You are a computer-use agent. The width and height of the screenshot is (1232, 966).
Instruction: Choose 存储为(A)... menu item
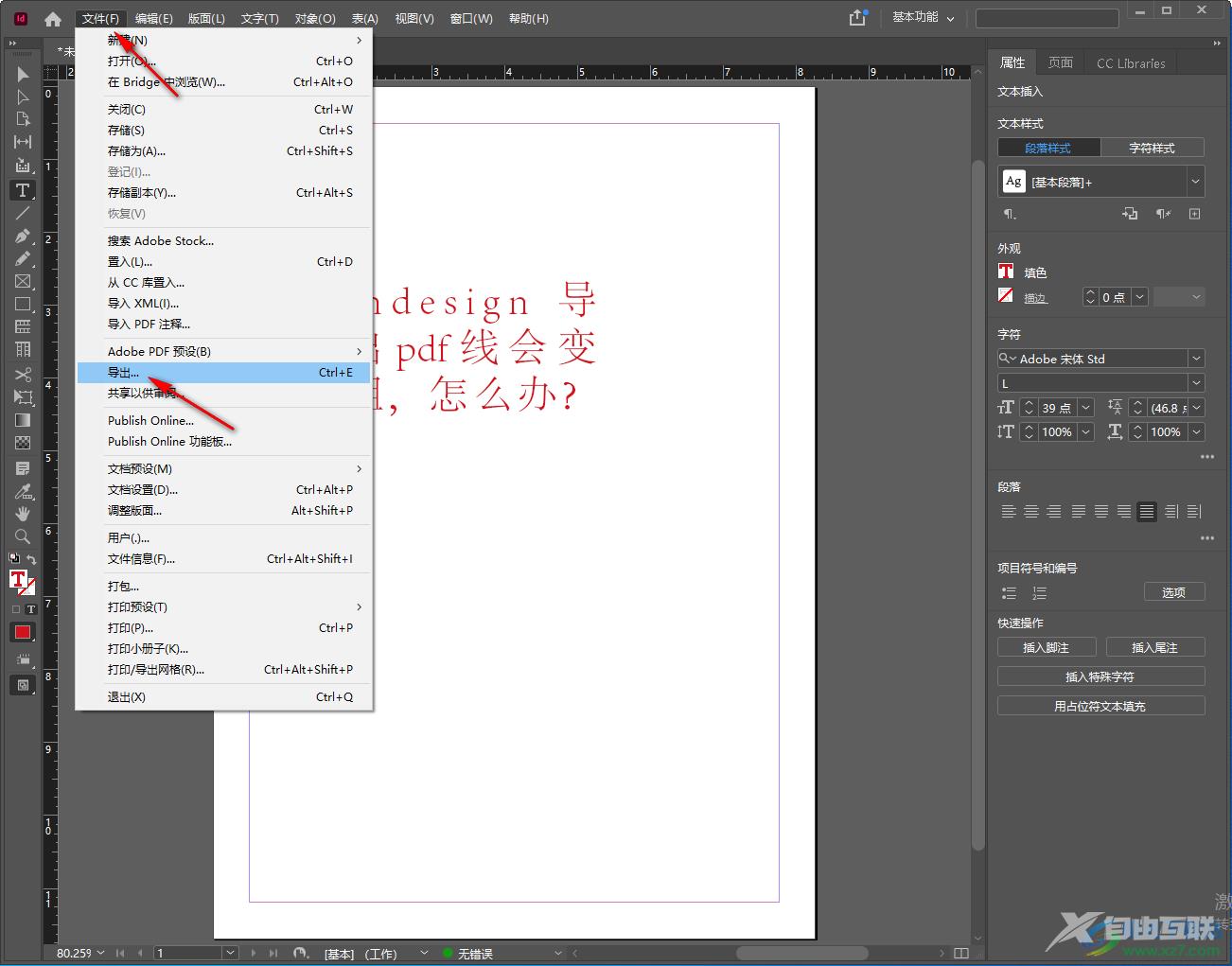click(223, 151)
